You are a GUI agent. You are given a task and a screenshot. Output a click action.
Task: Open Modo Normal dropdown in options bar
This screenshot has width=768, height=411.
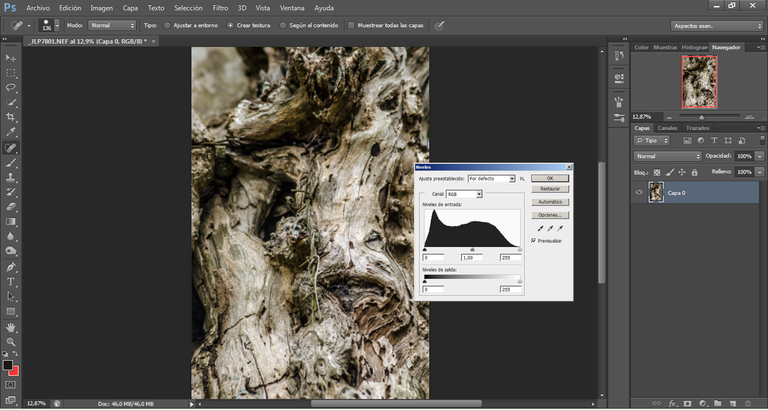112,25
